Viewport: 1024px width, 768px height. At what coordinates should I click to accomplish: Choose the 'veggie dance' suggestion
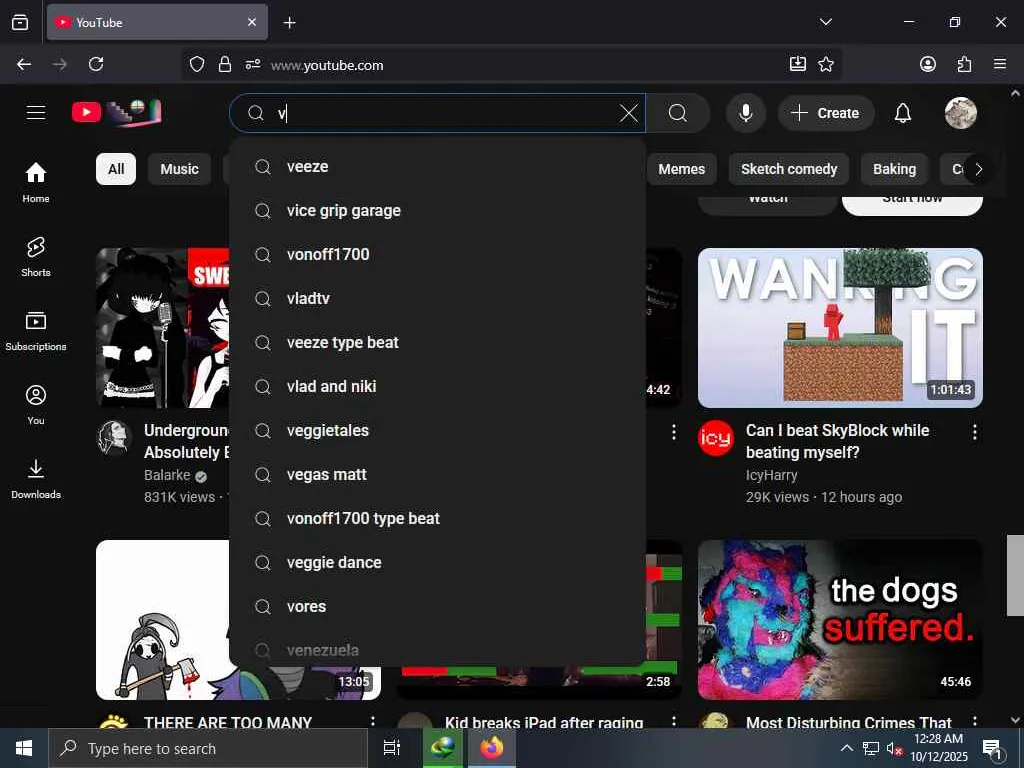coord(438,562)
